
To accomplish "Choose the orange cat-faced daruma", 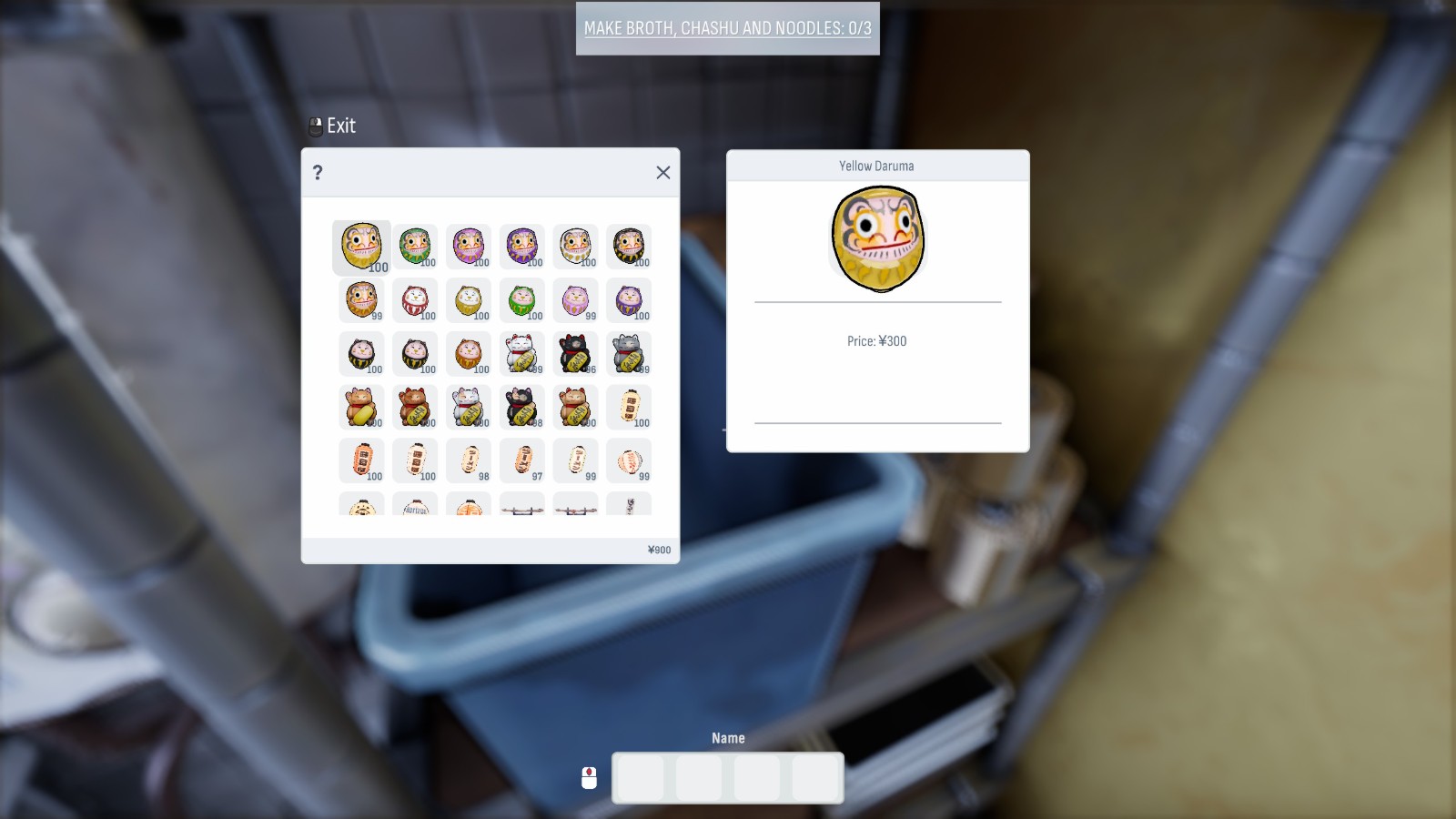I will pyautogui.click(x=469, y=354).
